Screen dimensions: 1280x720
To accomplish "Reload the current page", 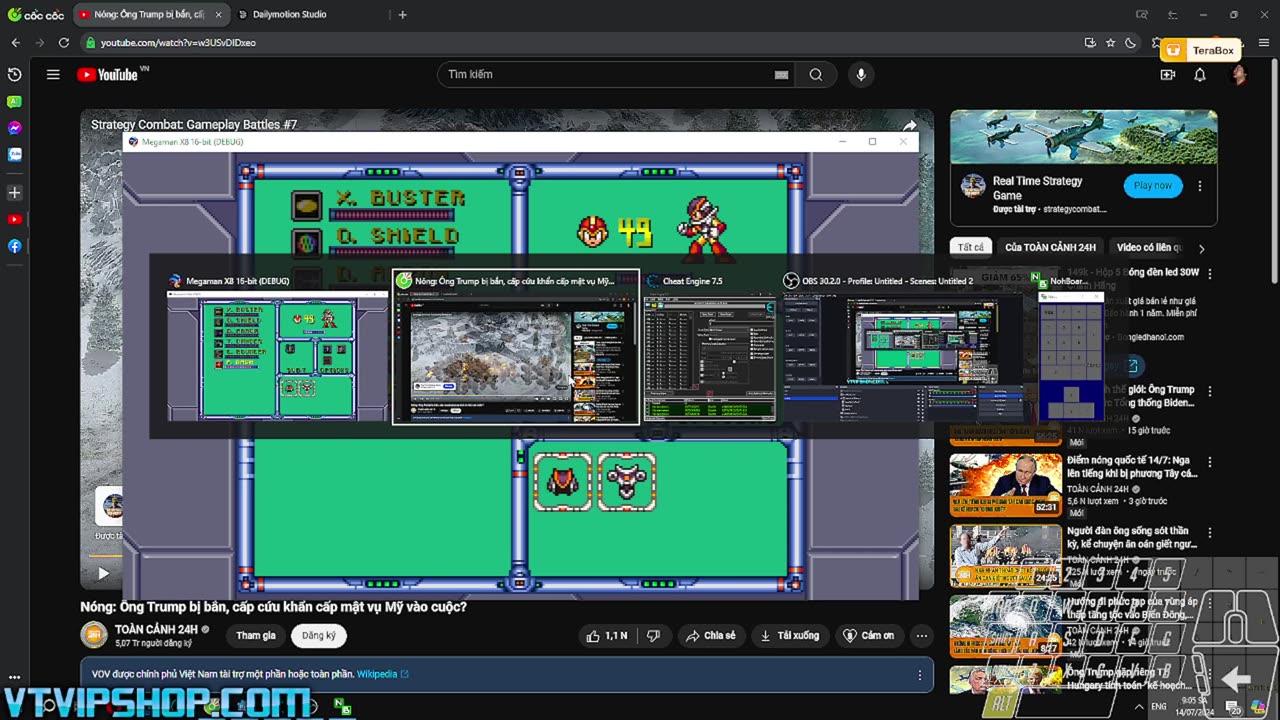I will 64,43.
